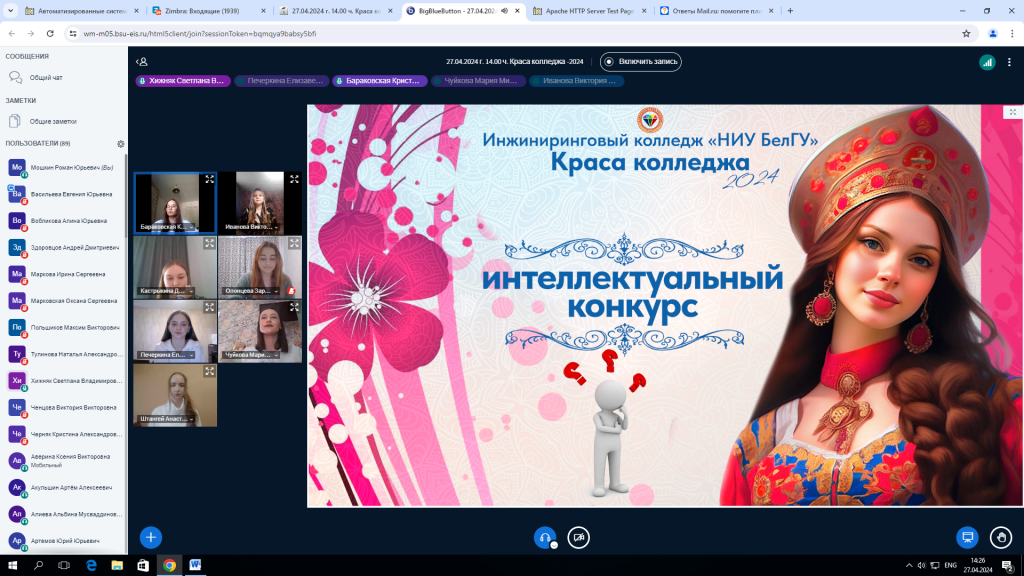Fullscreen Олонцева webcam video
The height and width of the screenshot is (576, 1024).
click(295, 243)
